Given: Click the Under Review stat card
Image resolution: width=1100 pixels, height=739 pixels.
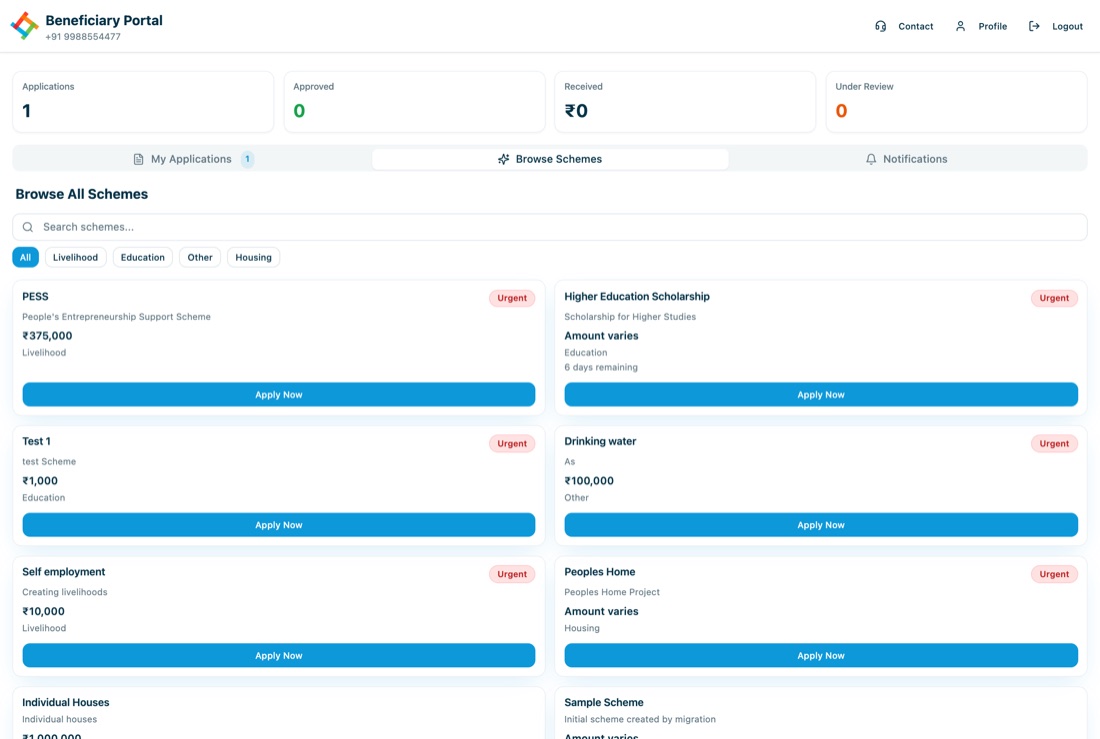Looking at the screenshot, I should 957,102.
